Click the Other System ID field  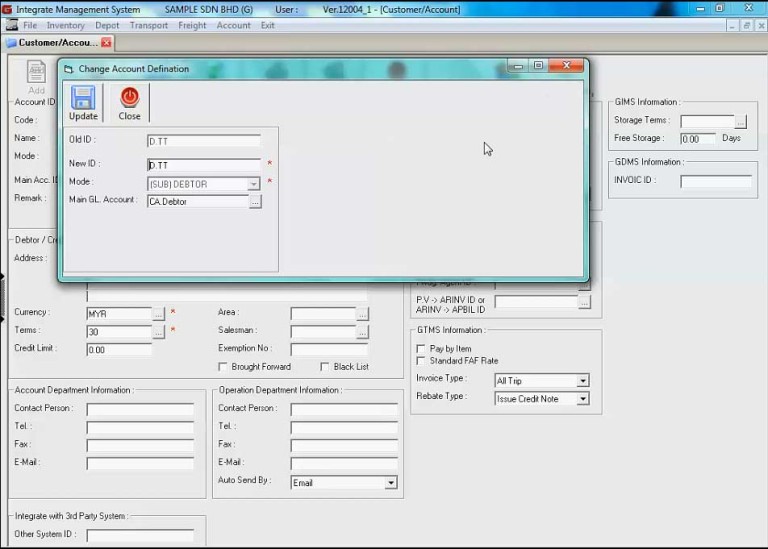coord(140,535)
